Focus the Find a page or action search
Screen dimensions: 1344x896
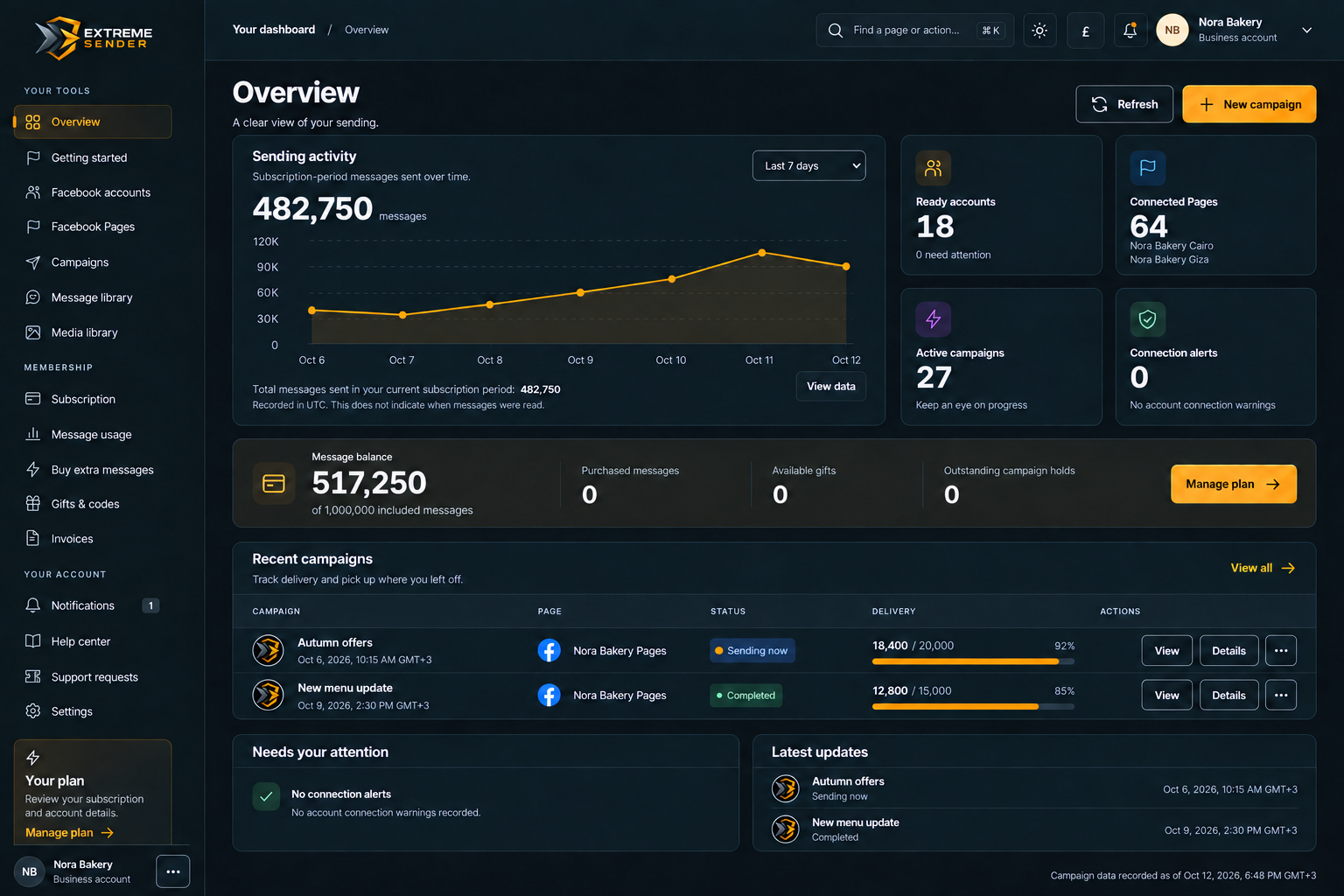[915, 31]
